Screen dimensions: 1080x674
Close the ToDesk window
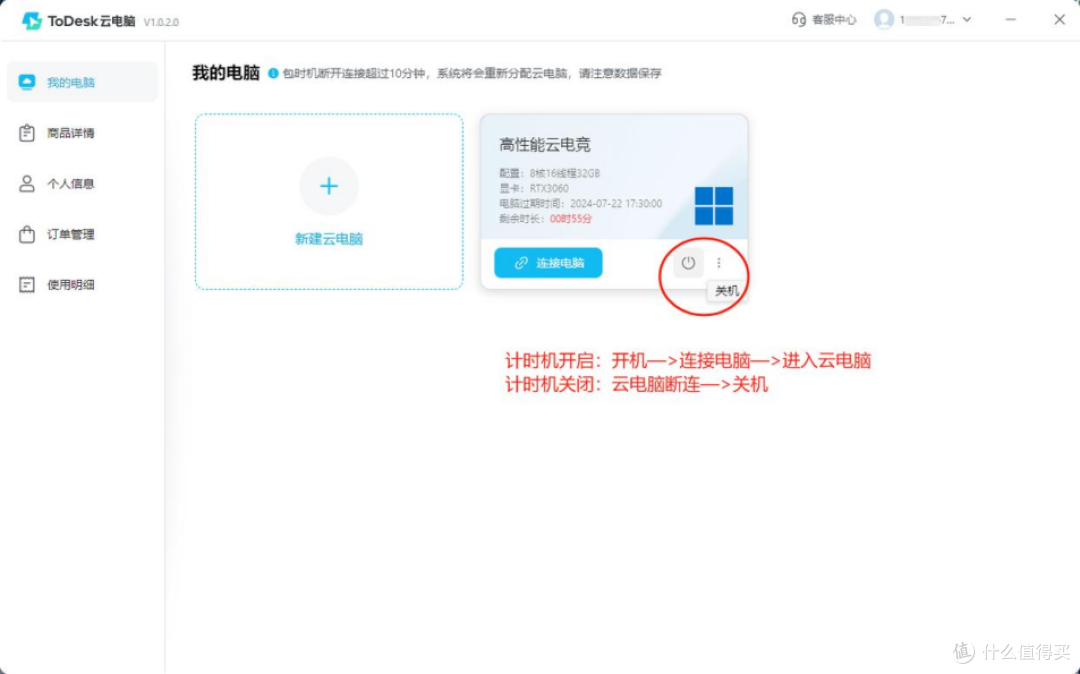pos(1059,19)
